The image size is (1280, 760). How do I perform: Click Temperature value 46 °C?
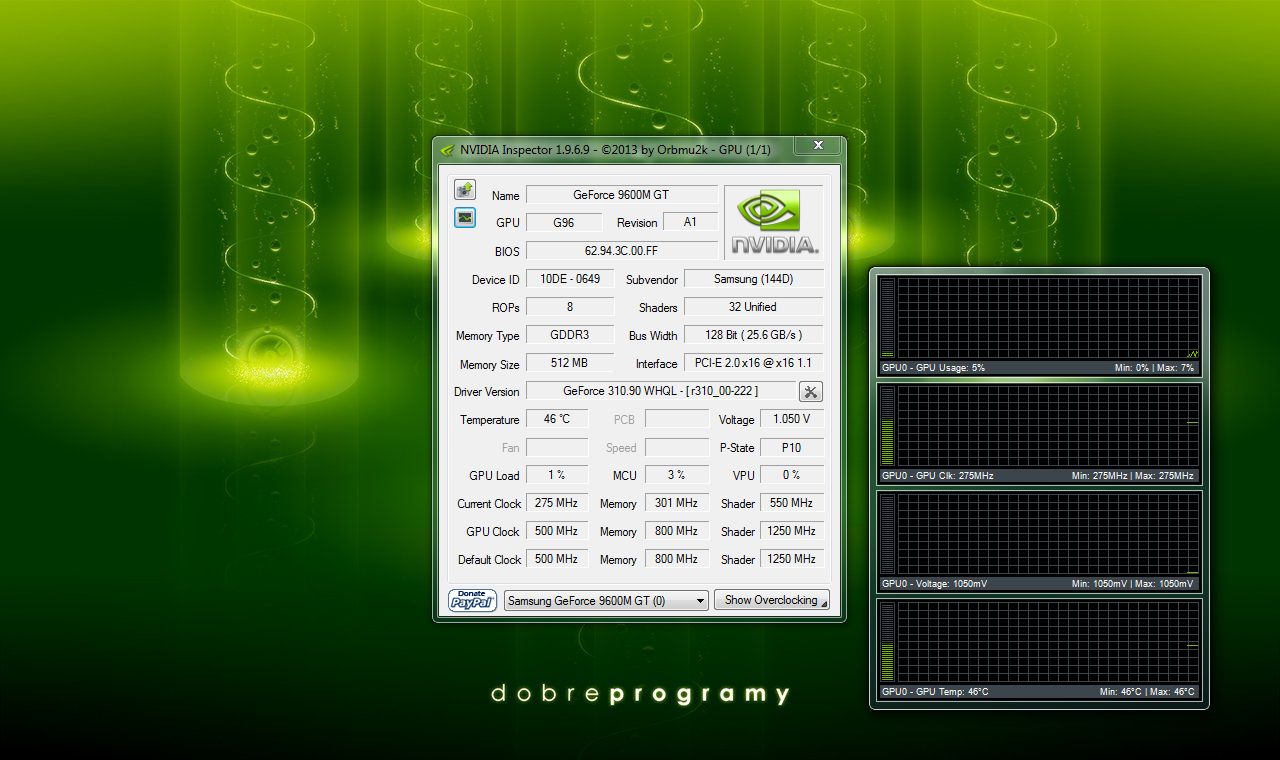pyautogui.click(x=557, y=419)
